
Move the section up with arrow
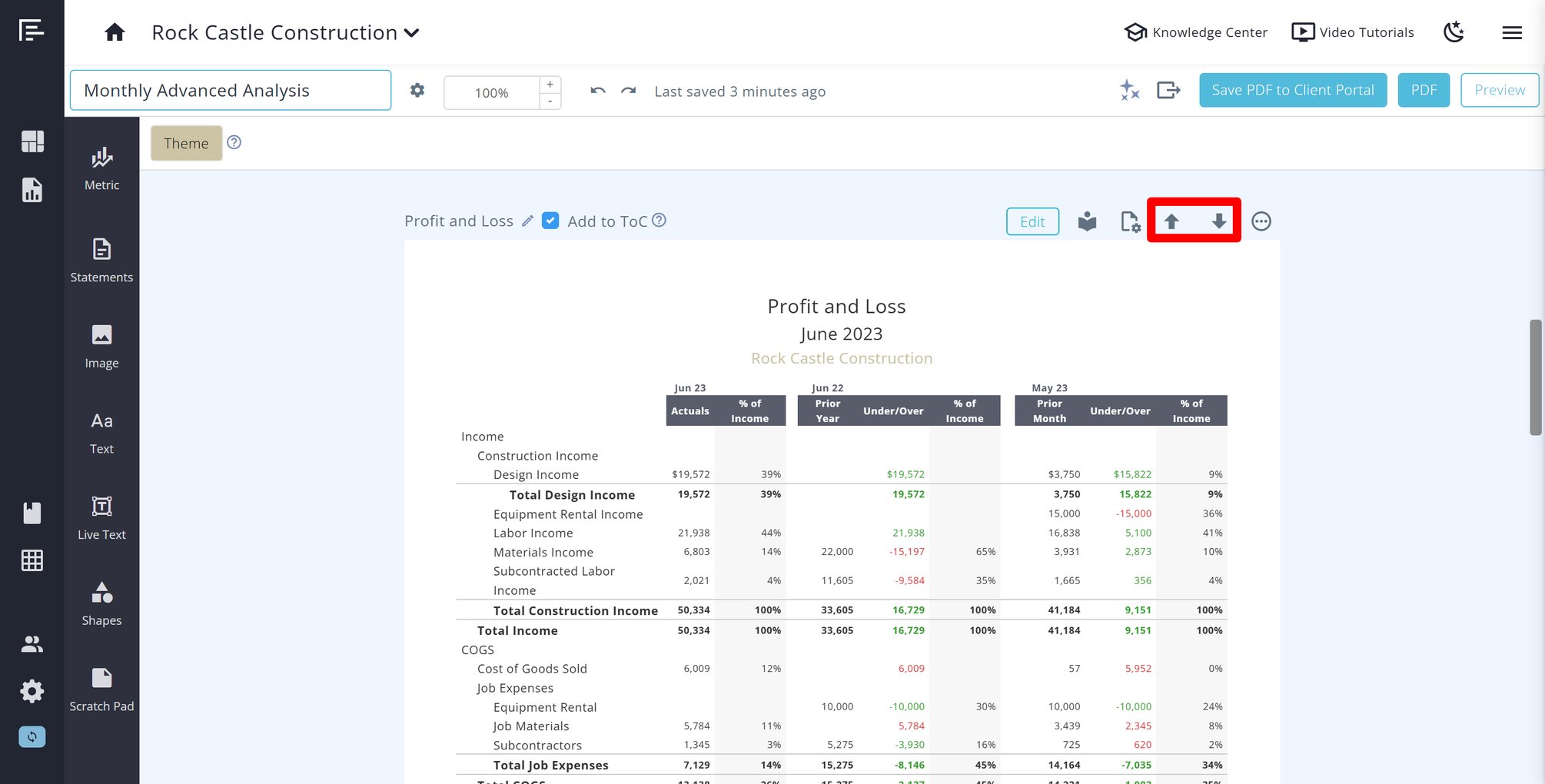pos(1171,221)
